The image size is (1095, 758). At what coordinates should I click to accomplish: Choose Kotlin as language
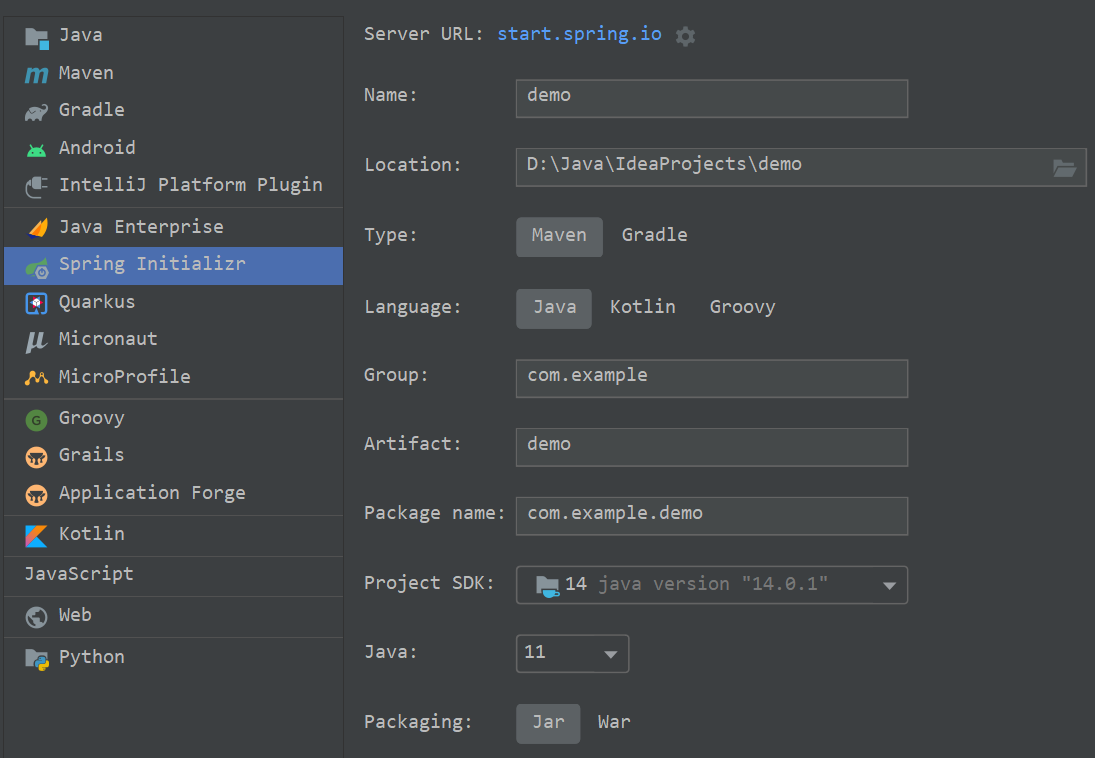tap(642, 307)
